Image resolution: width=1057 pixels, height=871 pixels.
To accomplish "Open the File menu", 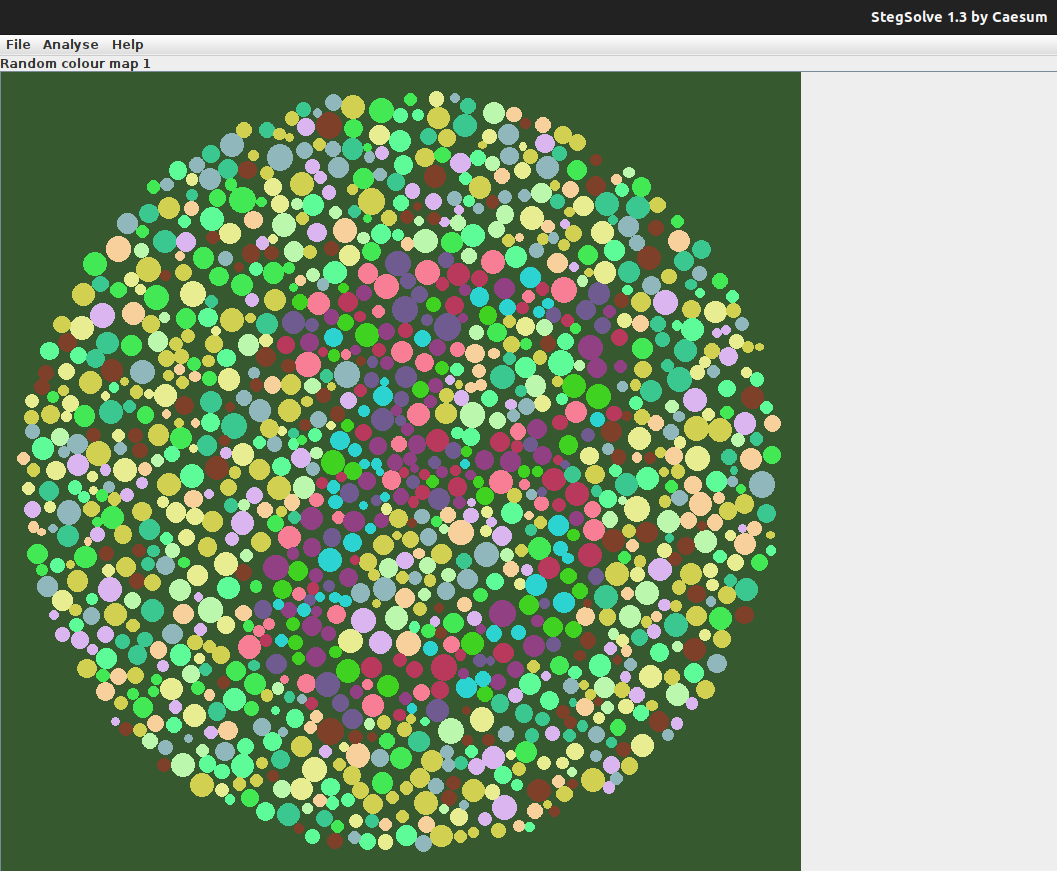I will [x=17, y=44].
